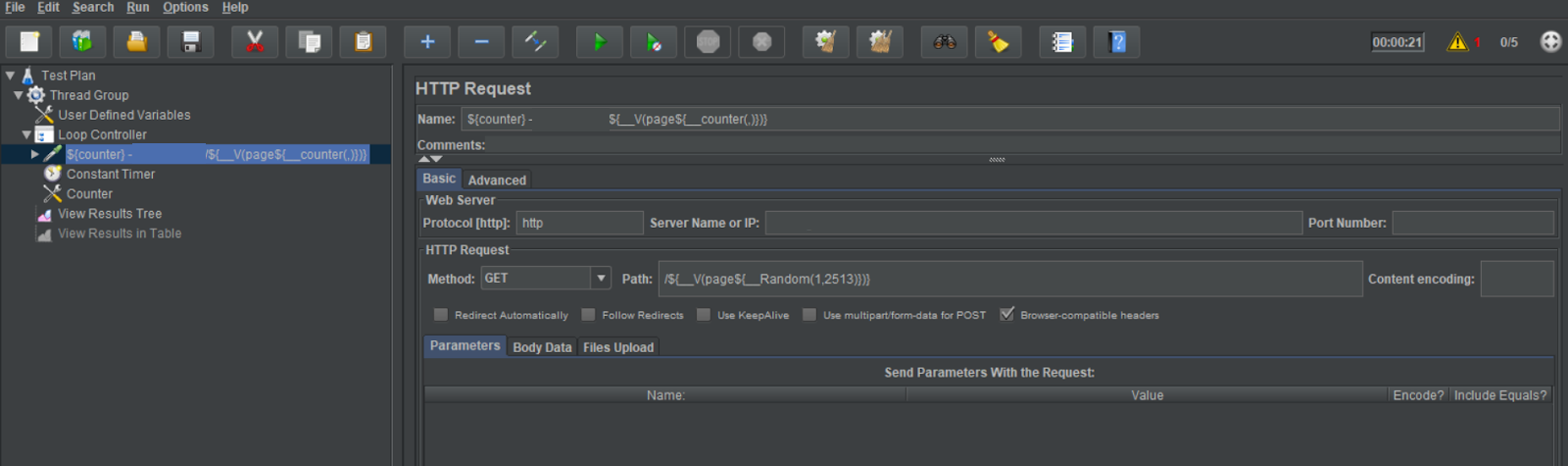1568x466 pixels.
Task: Open the Method GET dropdown
Action: click(601, 279)
